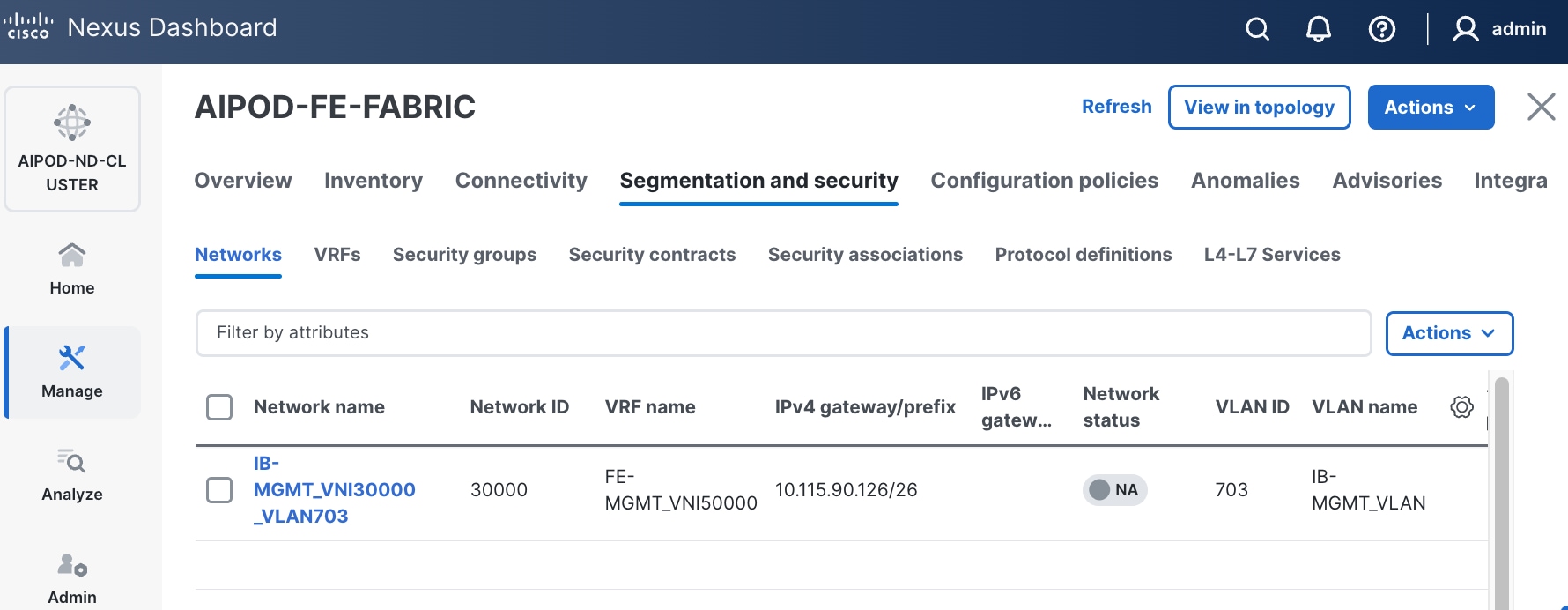Screen dimensions: 1568x610
Task: Switch to the VRFs tab
Action: coord(337,255)
